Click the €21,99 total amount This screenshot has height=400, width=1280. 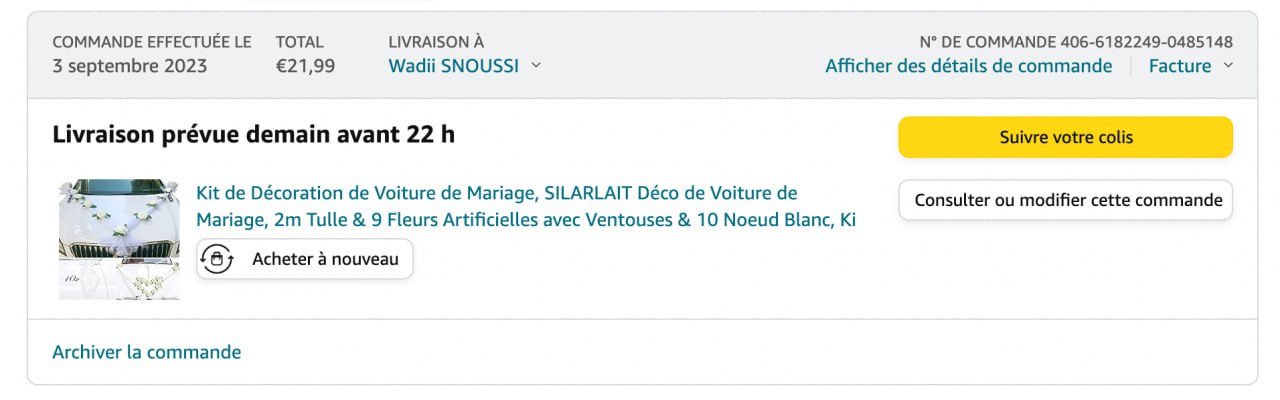(305, 66)
